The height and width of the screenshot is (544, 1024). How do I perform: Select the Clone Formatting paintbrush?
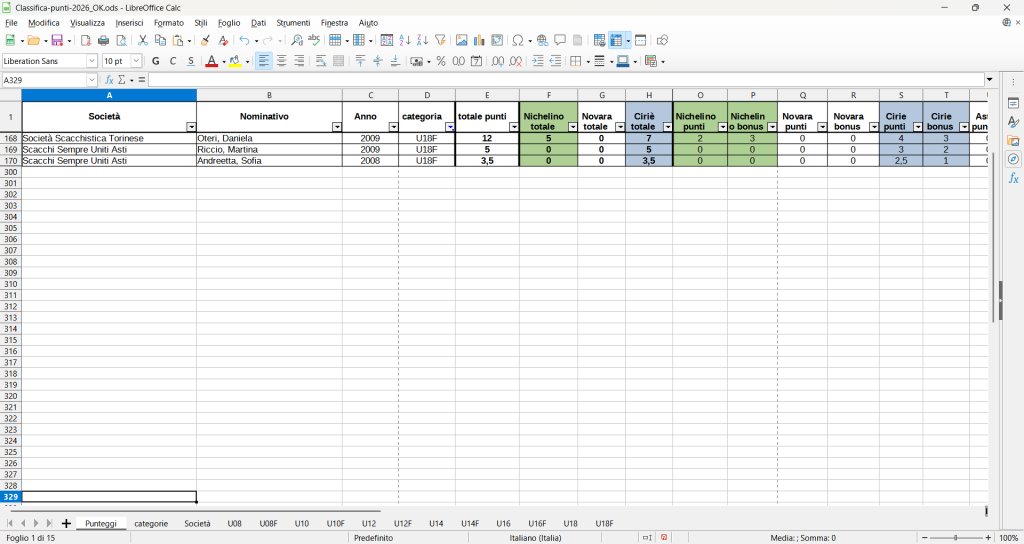point(205,41)
